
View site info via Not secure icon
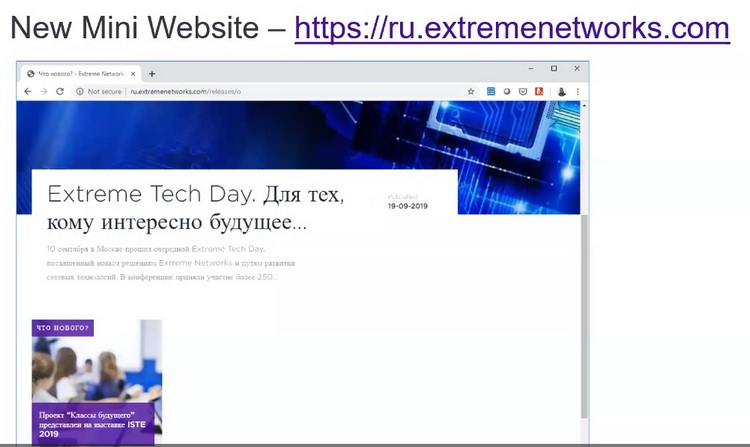[80, 91]
